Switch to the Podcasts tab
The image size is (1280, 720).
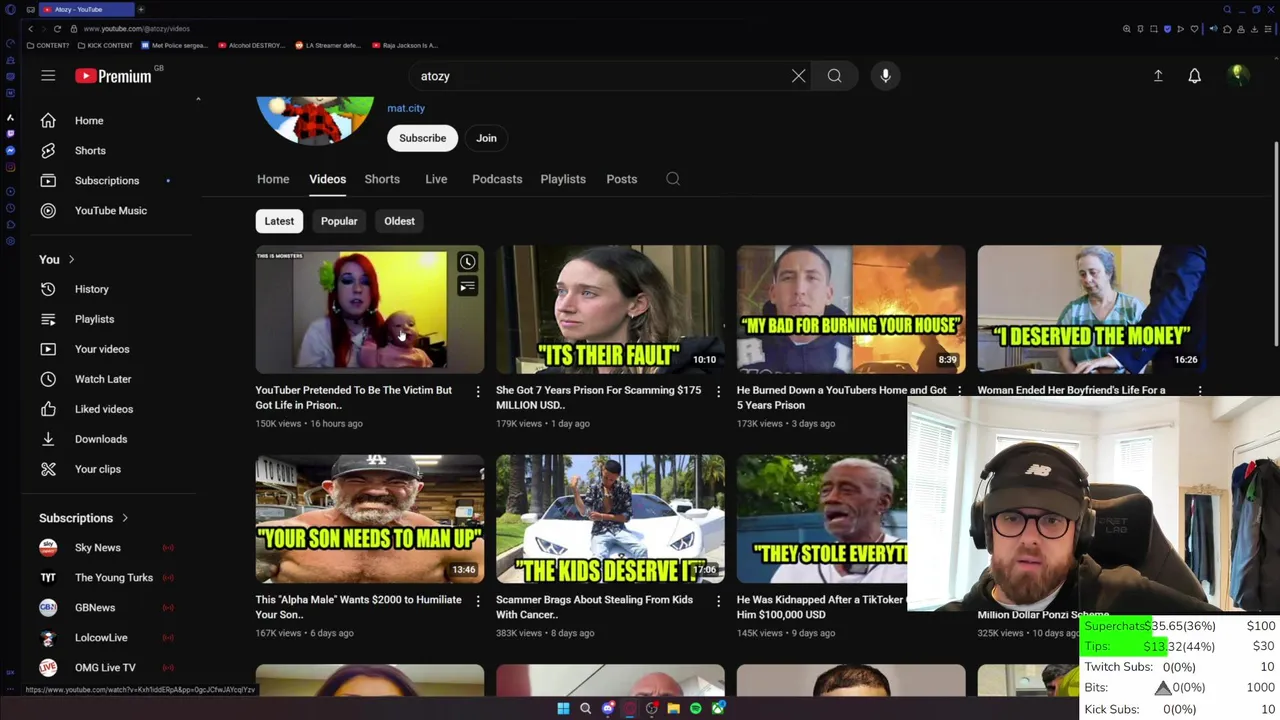click(497, 179)
